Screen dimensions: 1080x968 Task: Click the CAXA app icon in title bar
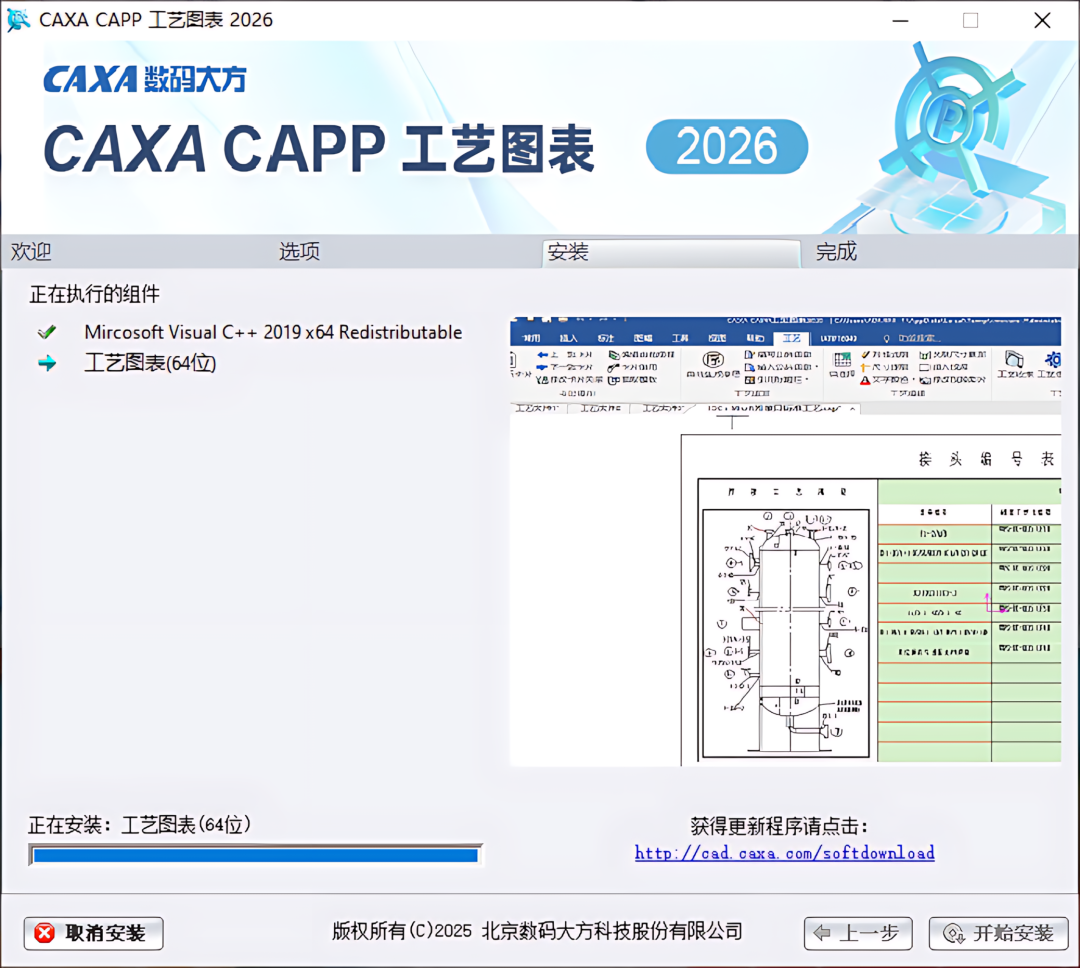tap(18, 19)
